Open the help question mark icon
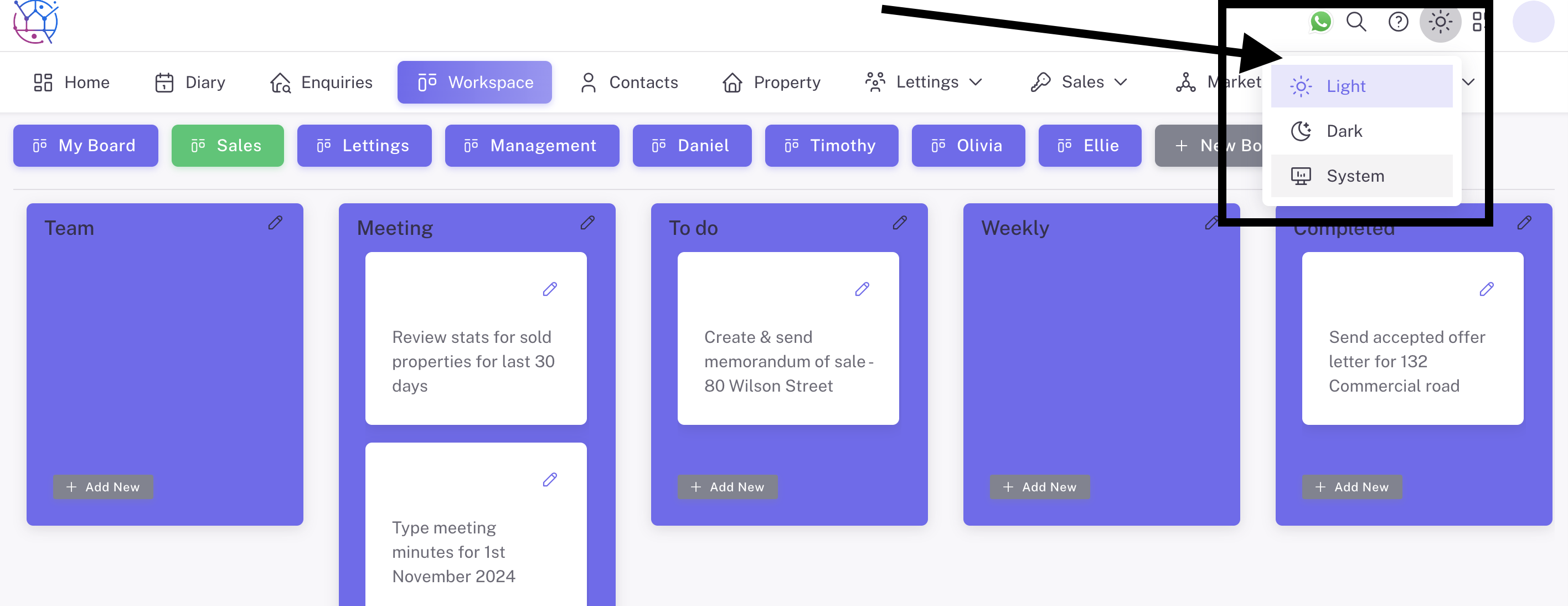The width and height of the screenshot is (1568, 606). point(1398,22)
